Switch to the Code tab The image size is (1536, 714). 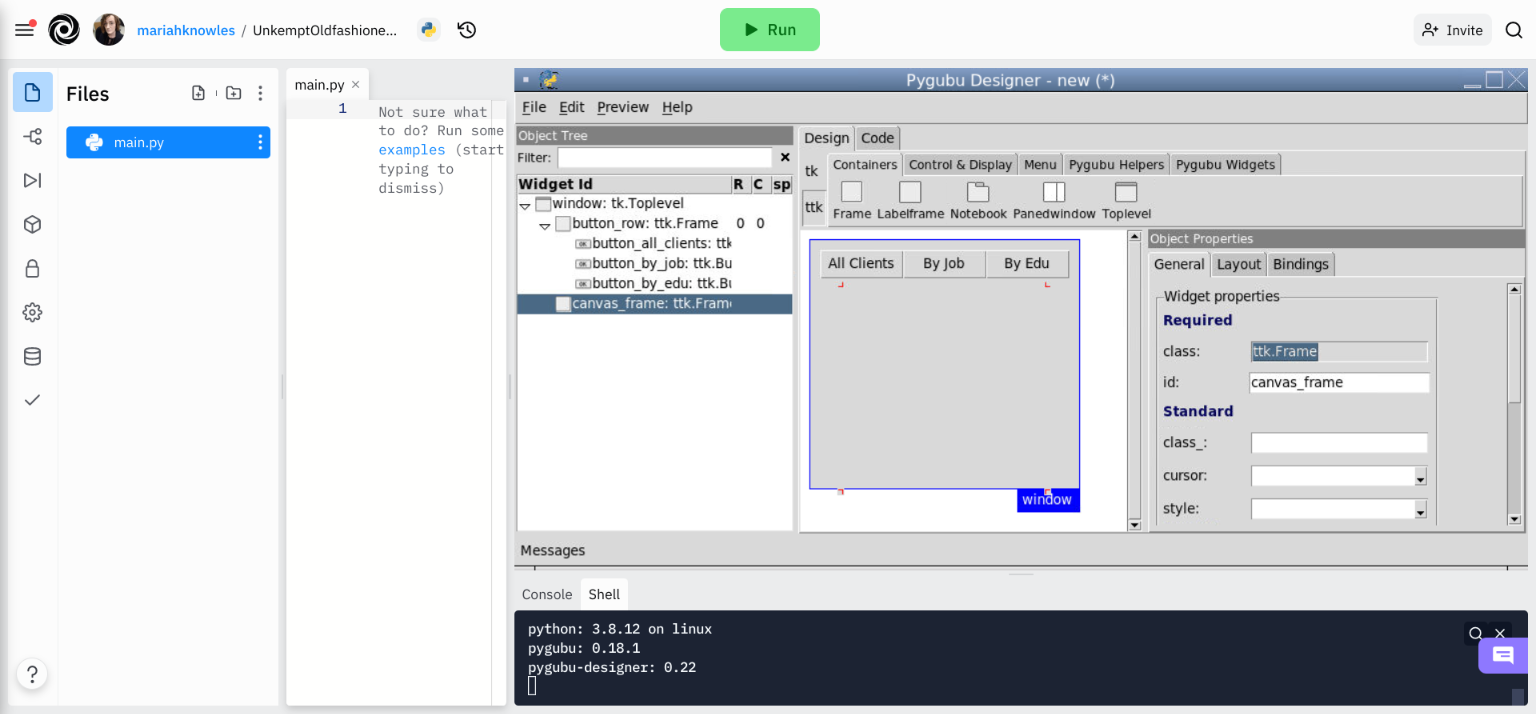(877, 138)
